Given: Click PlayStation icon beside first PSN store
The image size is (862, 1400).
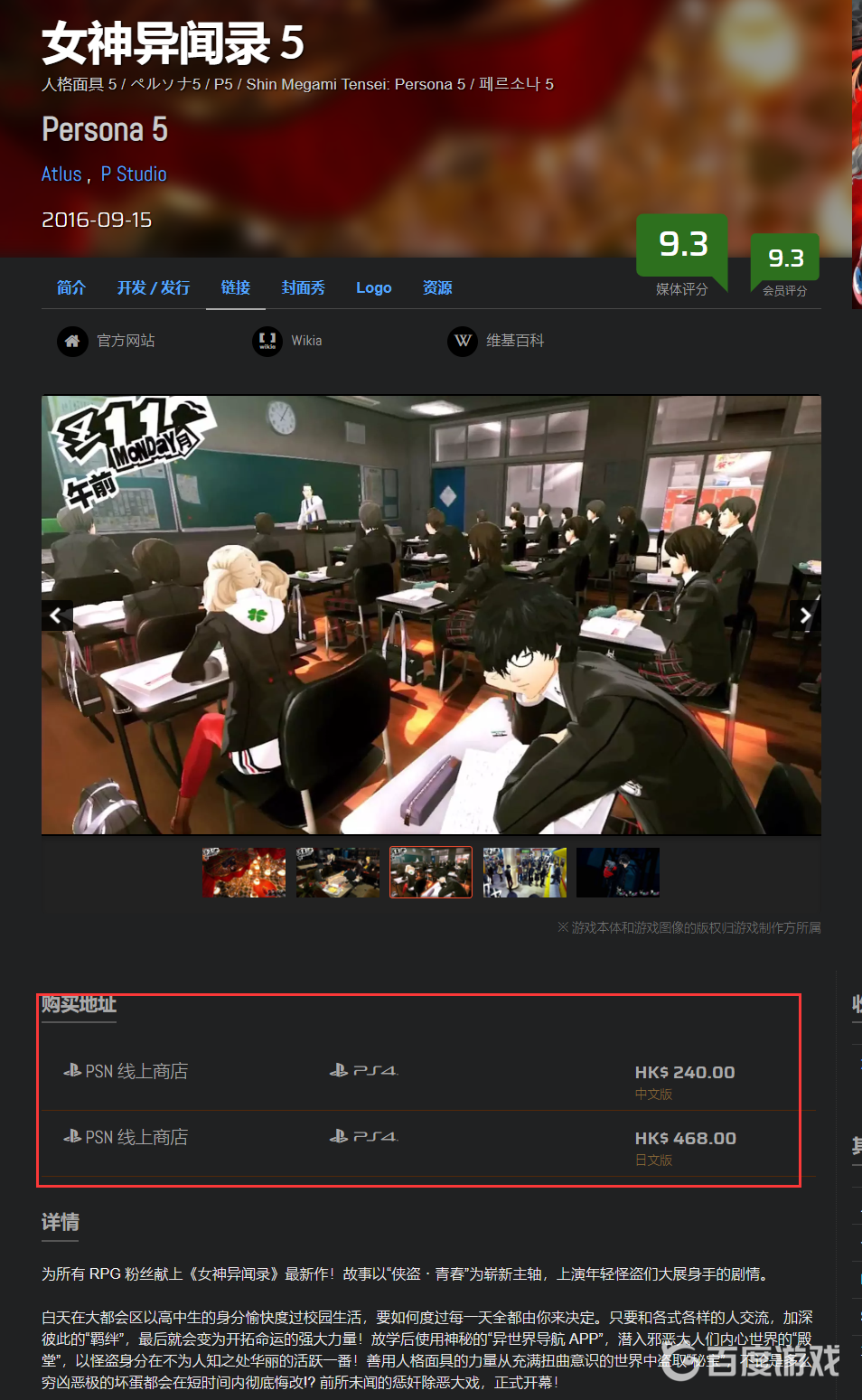Looking at the screenshot, I should click(72, 1071).
